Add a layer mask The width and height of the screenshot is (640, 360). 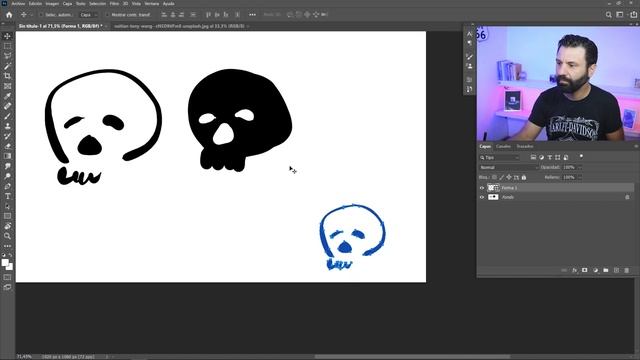point(584,270)
